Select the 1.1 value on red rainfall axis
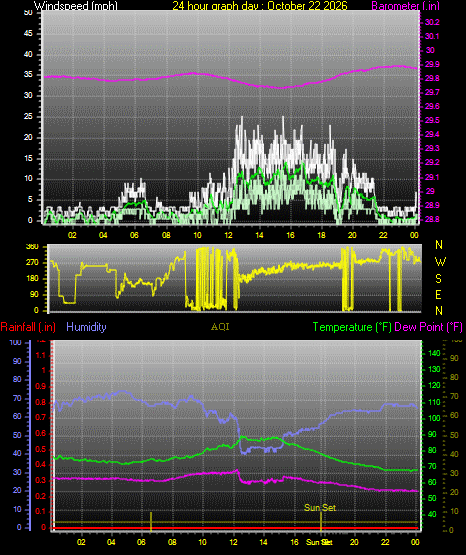The height and width of the screenshot is (555, 466). 41,355
